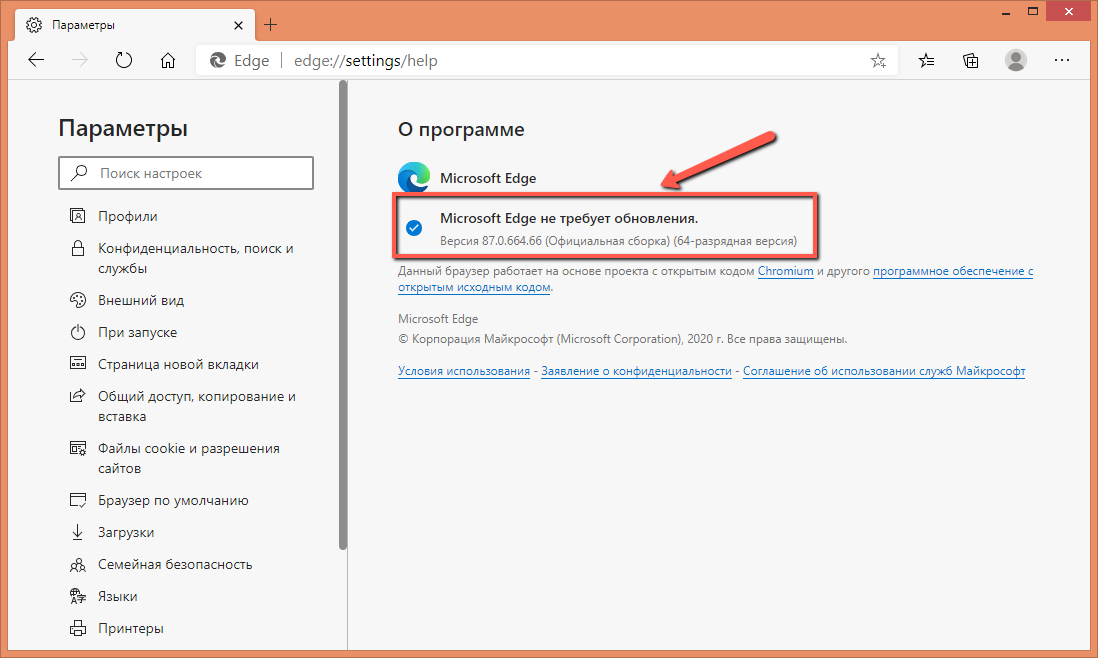The height and width of the screenshot is (658, 1098).
Task: Maximize the Edge window
Action: (x=1033, y=11)
